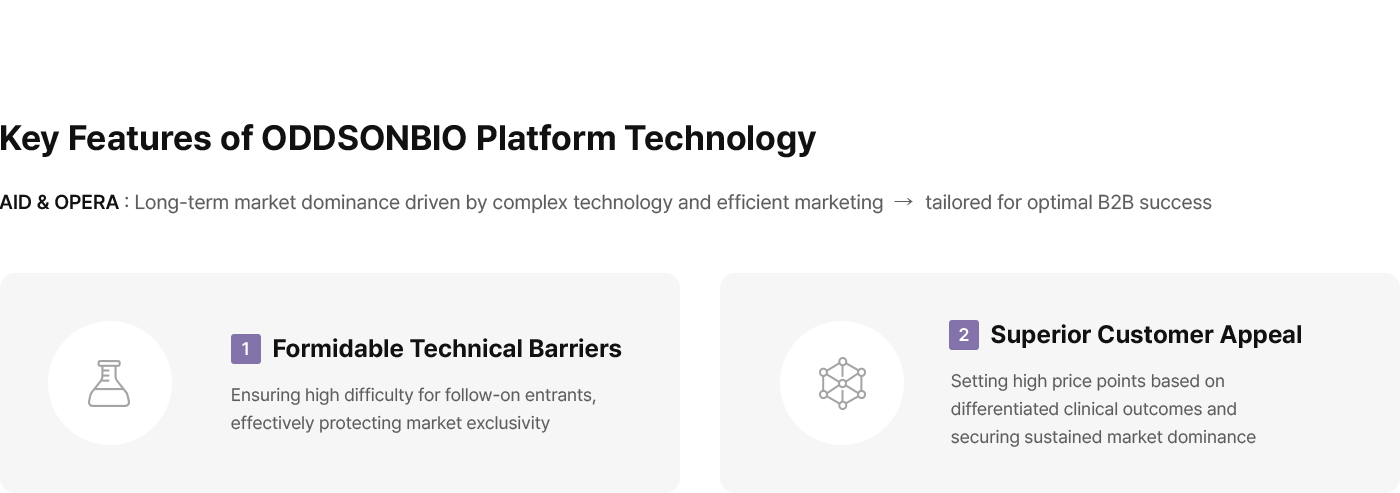
Task: Click the purple number 2 badge
Action: [964, 335]
